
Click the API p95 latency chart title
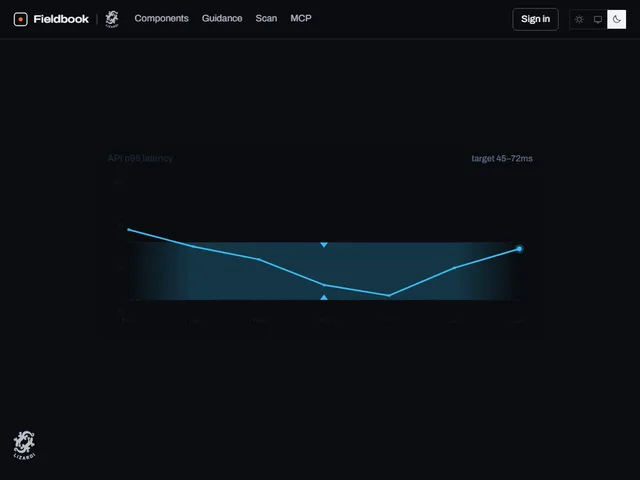(140, 158)
